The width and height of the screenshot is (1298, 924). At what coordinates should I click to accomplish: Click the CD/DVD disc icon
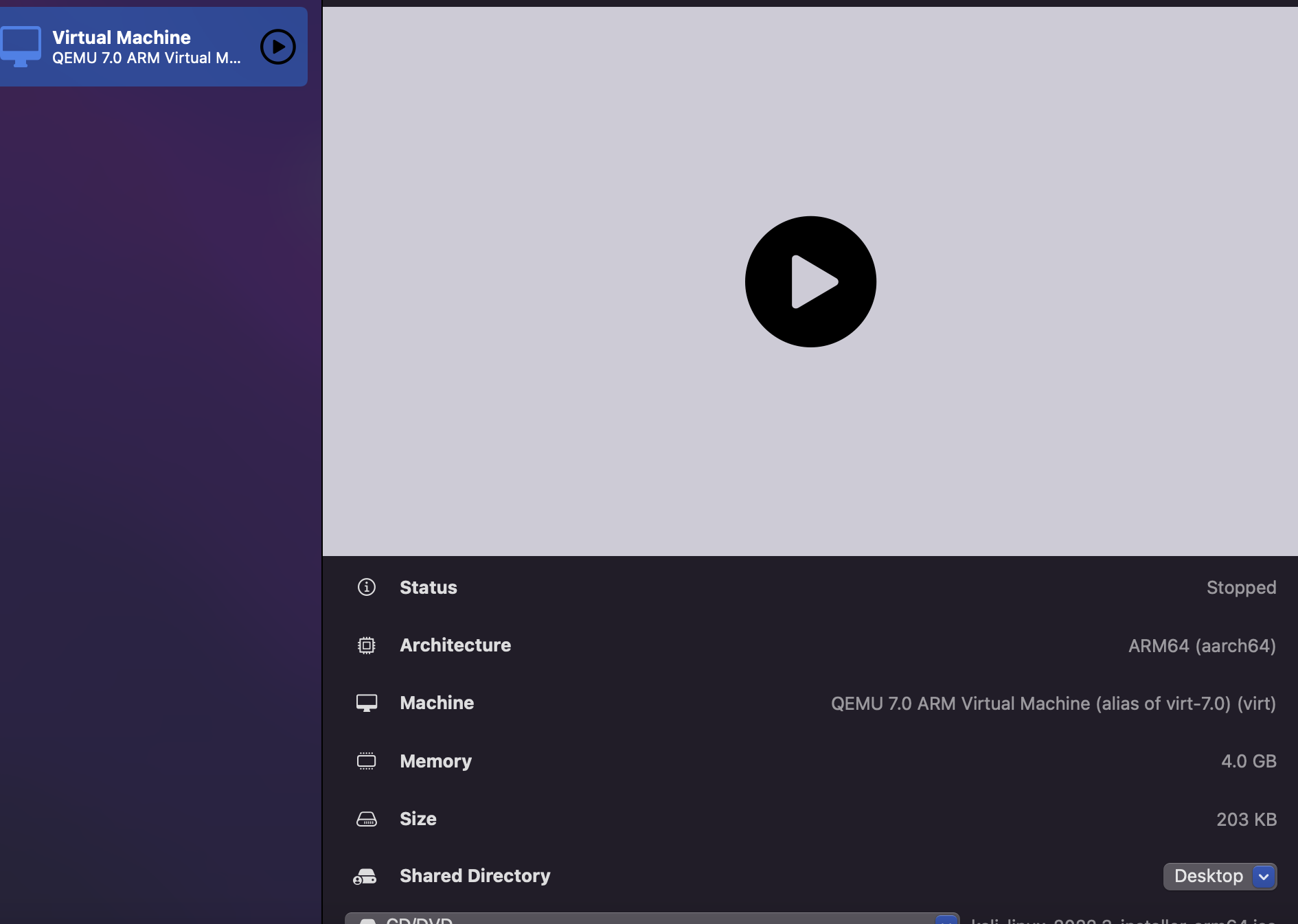(369, 920)
